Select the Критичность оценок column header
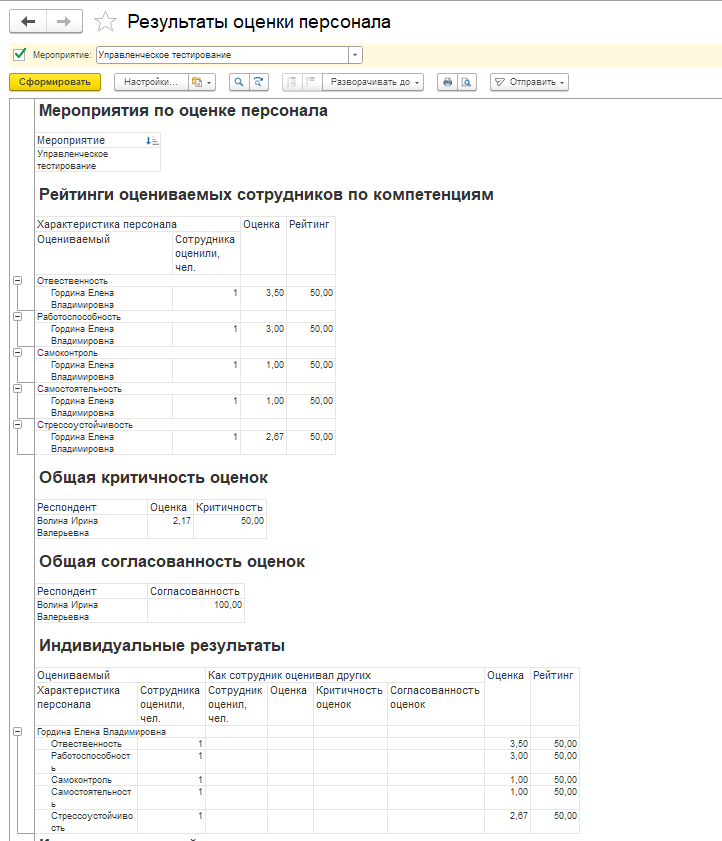The height and width of the screenshot is (841, 722). 350,704
